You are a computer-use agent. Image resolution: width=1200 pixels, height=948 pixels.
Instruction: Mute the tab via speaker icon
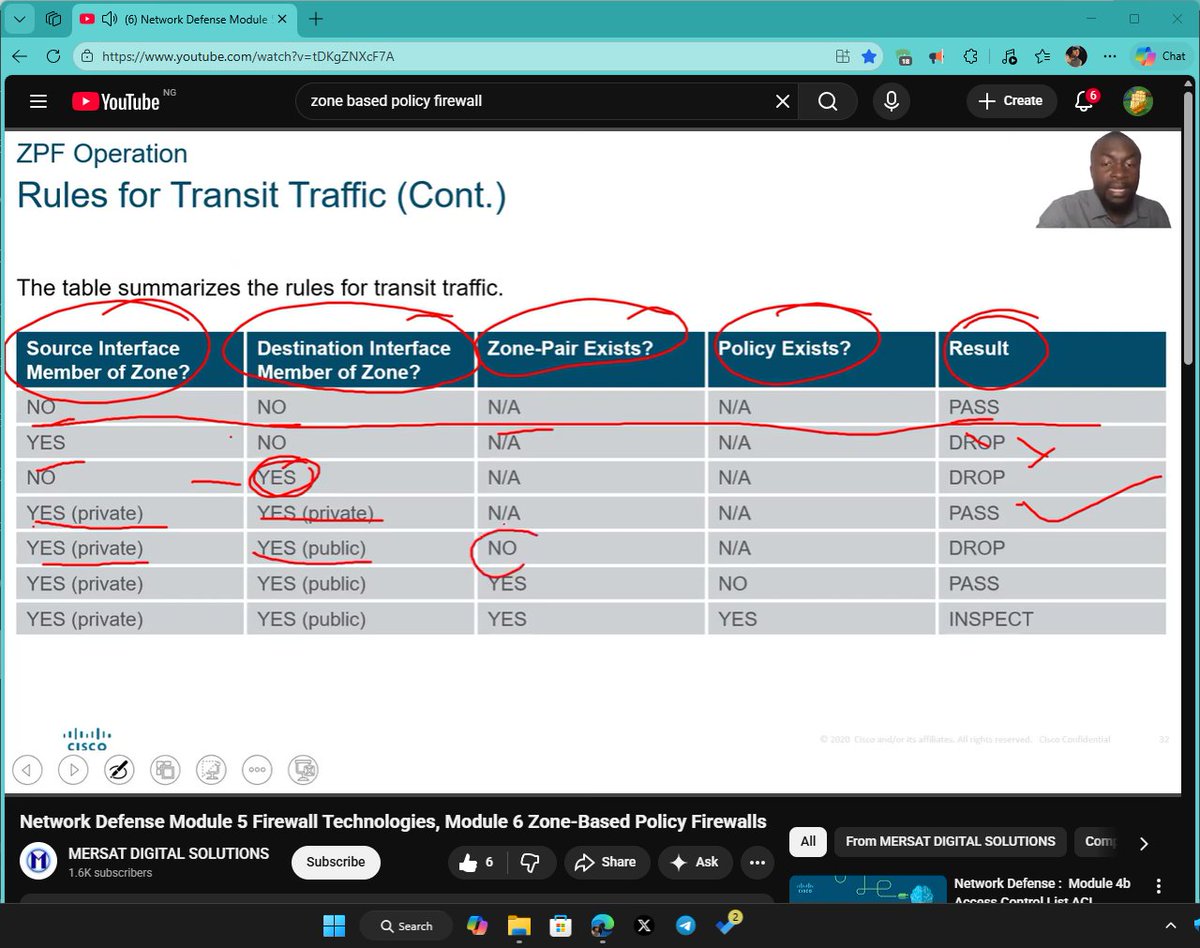point(109,19)
